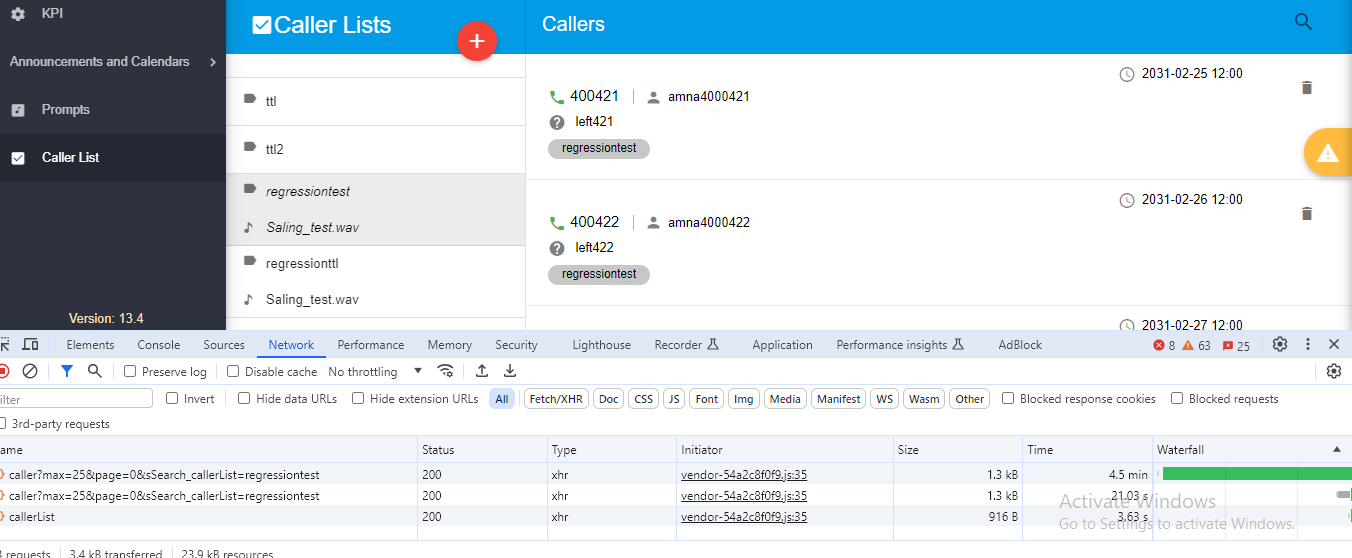This screenshot has width=1352, height=558.
Task: Open the Prompts sidebar item
Action: [65, 110]
